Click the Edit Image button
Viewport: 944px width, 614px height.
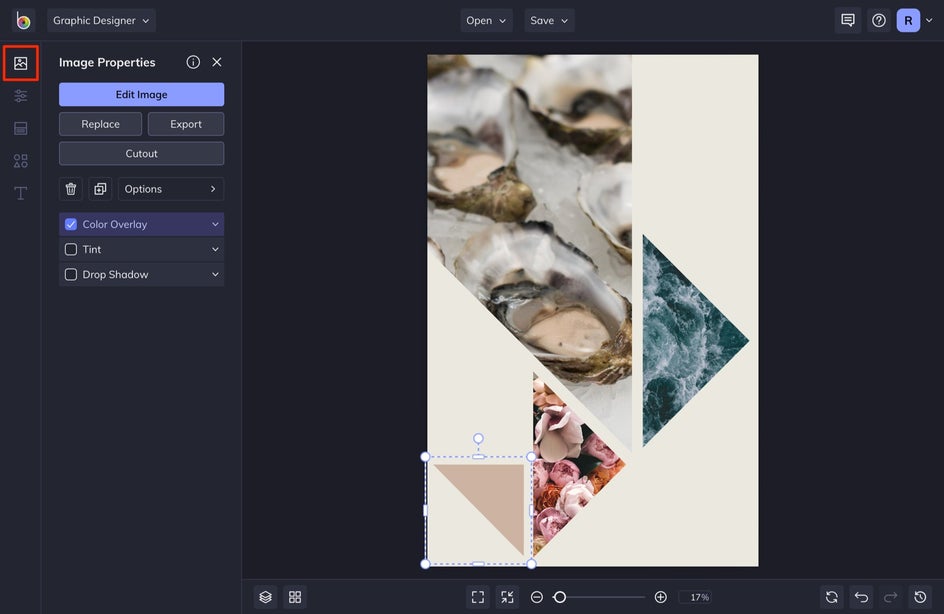[141, 95]
